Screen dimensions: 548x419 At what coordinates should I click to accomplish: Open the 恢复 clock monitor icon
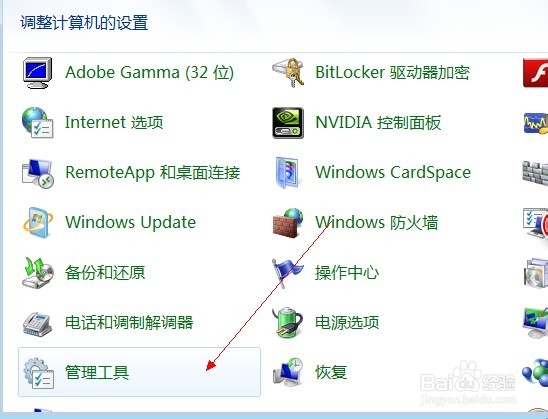tap(288, 372)
